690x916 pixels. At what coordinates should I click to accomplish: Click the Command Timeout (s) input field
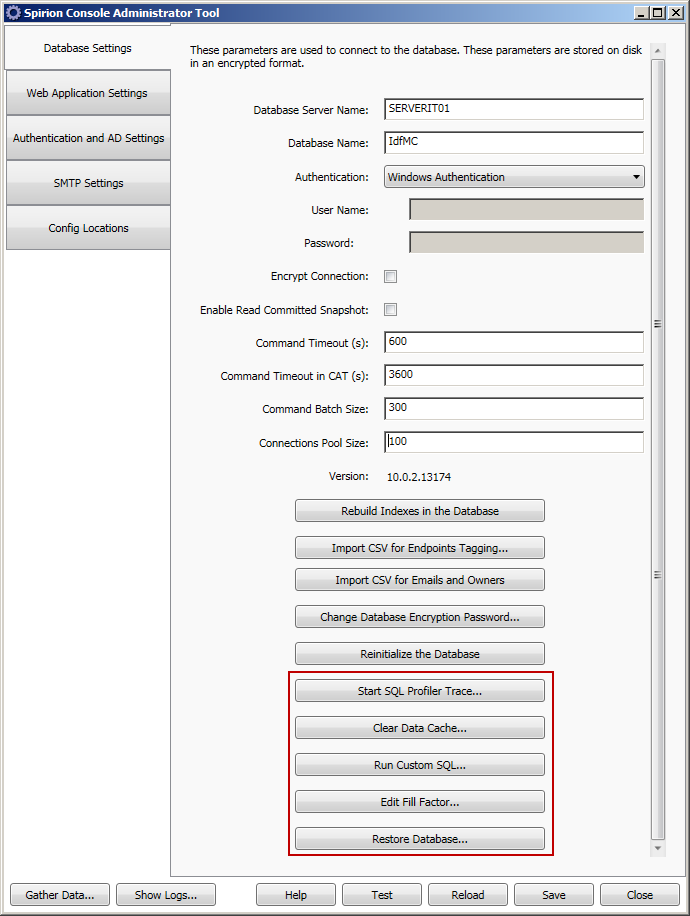[x=513, y=343]
